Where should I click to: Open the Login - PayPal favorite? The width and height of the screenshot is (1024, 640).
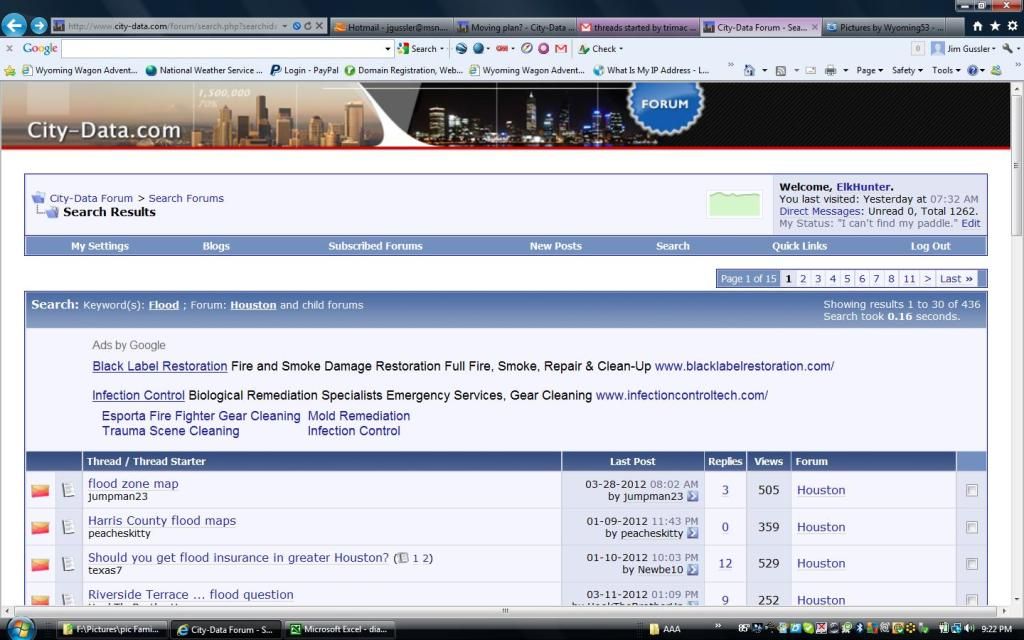304,70
